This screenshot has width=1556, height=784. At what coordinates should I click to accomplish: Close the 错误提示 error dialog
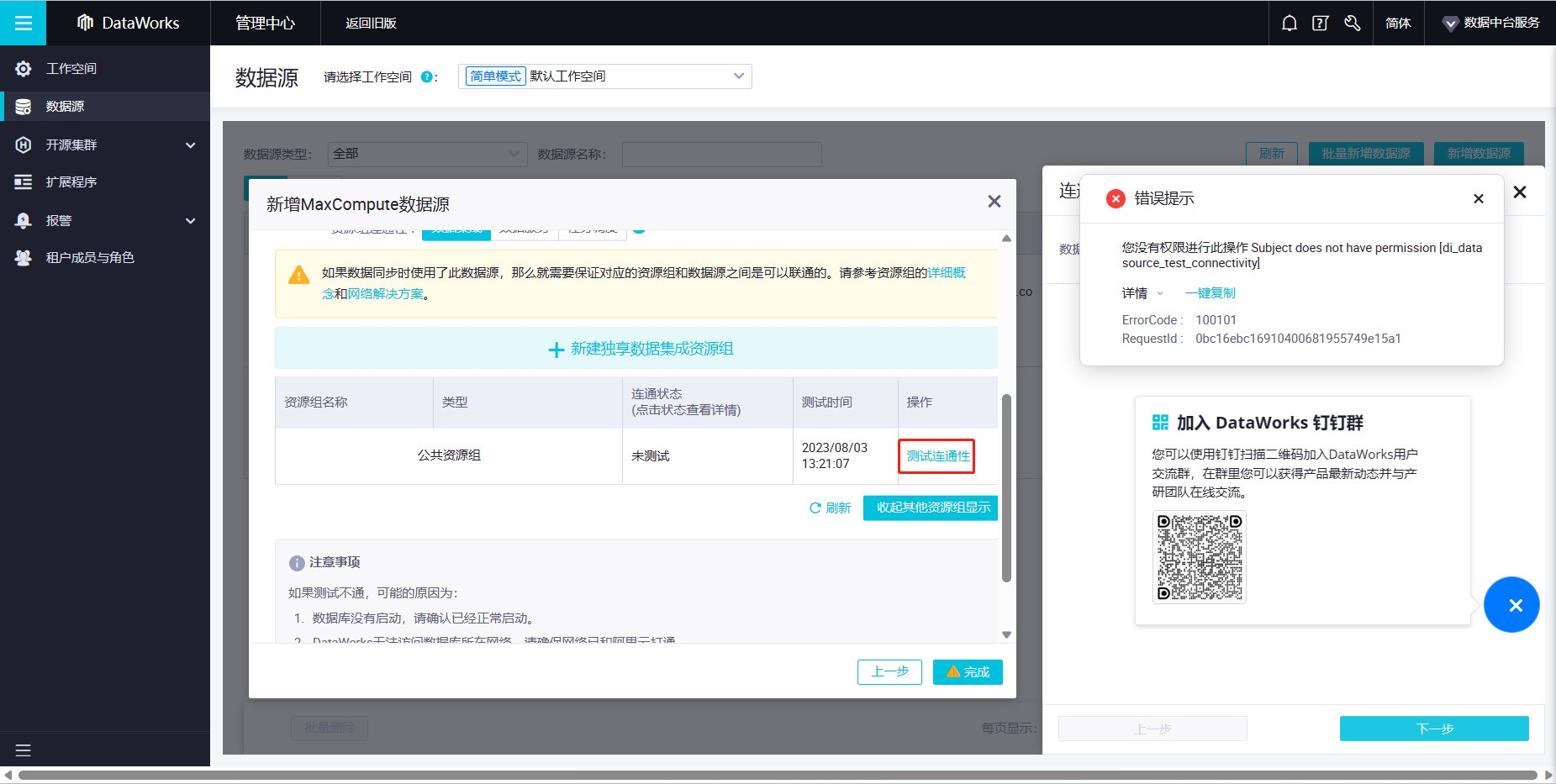coord(1479,198)
